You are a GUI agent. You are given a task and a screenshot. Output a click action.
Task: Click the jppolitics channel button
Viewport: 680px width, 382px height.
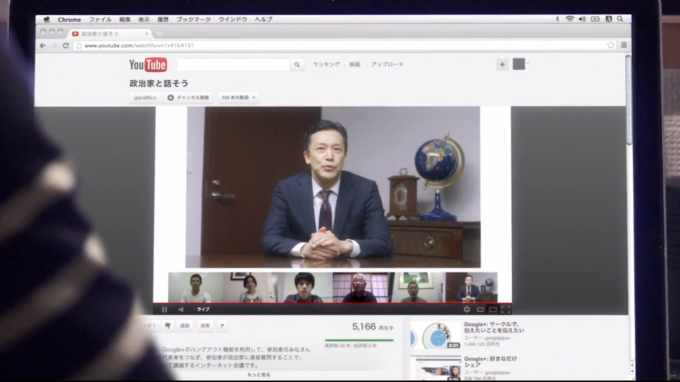145,98
